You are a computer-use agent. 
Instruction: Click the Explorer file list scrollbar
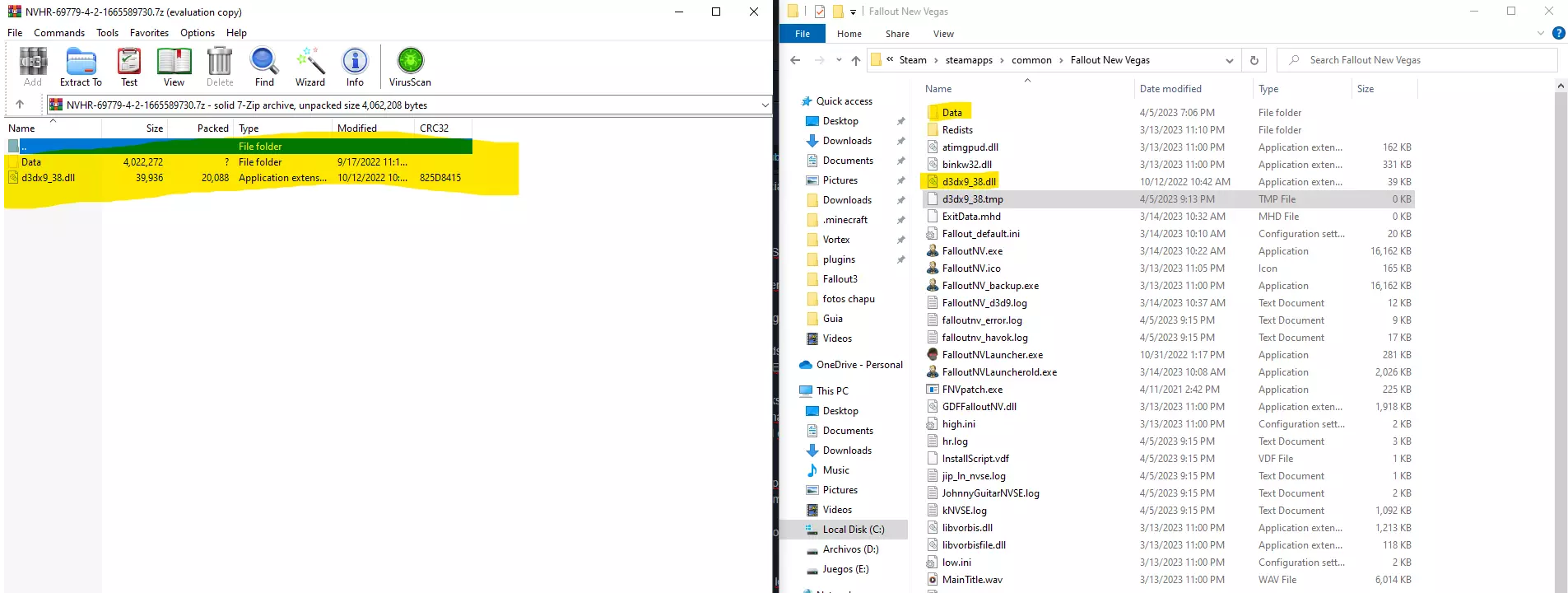point(1561,336)
